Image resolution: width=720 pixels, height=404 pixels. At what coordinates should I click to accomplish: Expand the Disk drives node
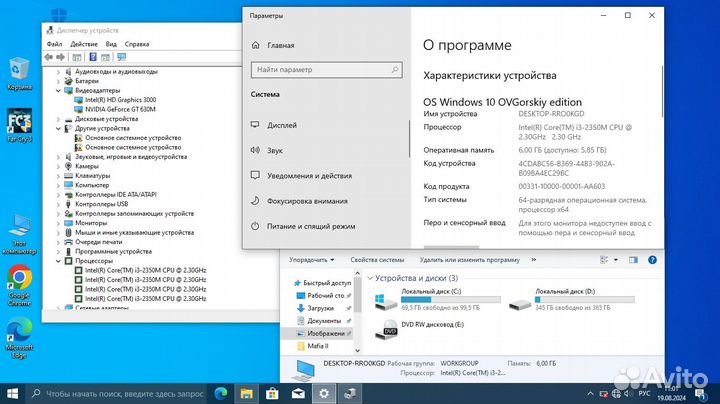[x=58, y=119]
